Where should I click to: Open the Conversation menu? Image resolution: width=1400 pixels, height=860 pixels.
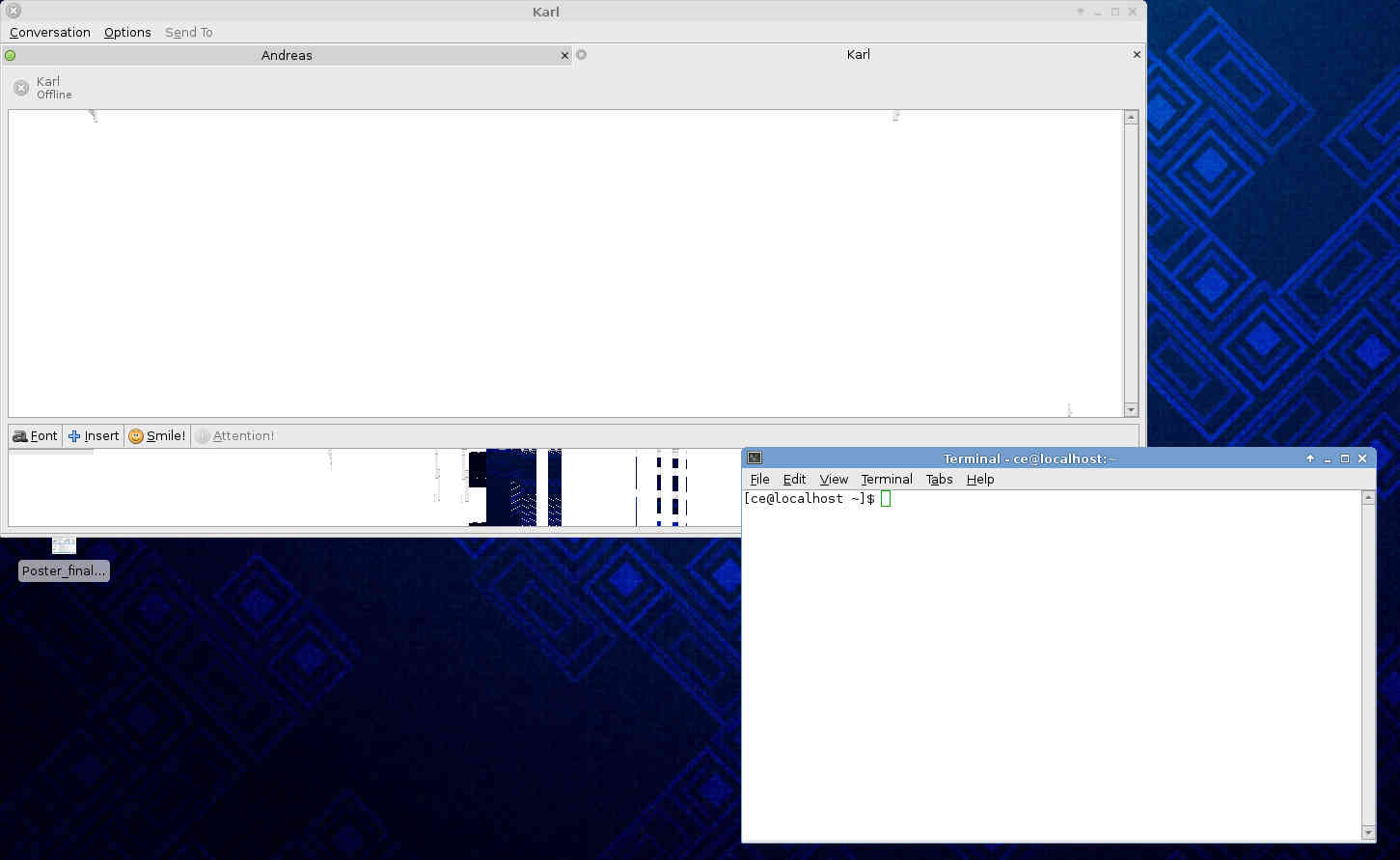(x=50, y=33)
